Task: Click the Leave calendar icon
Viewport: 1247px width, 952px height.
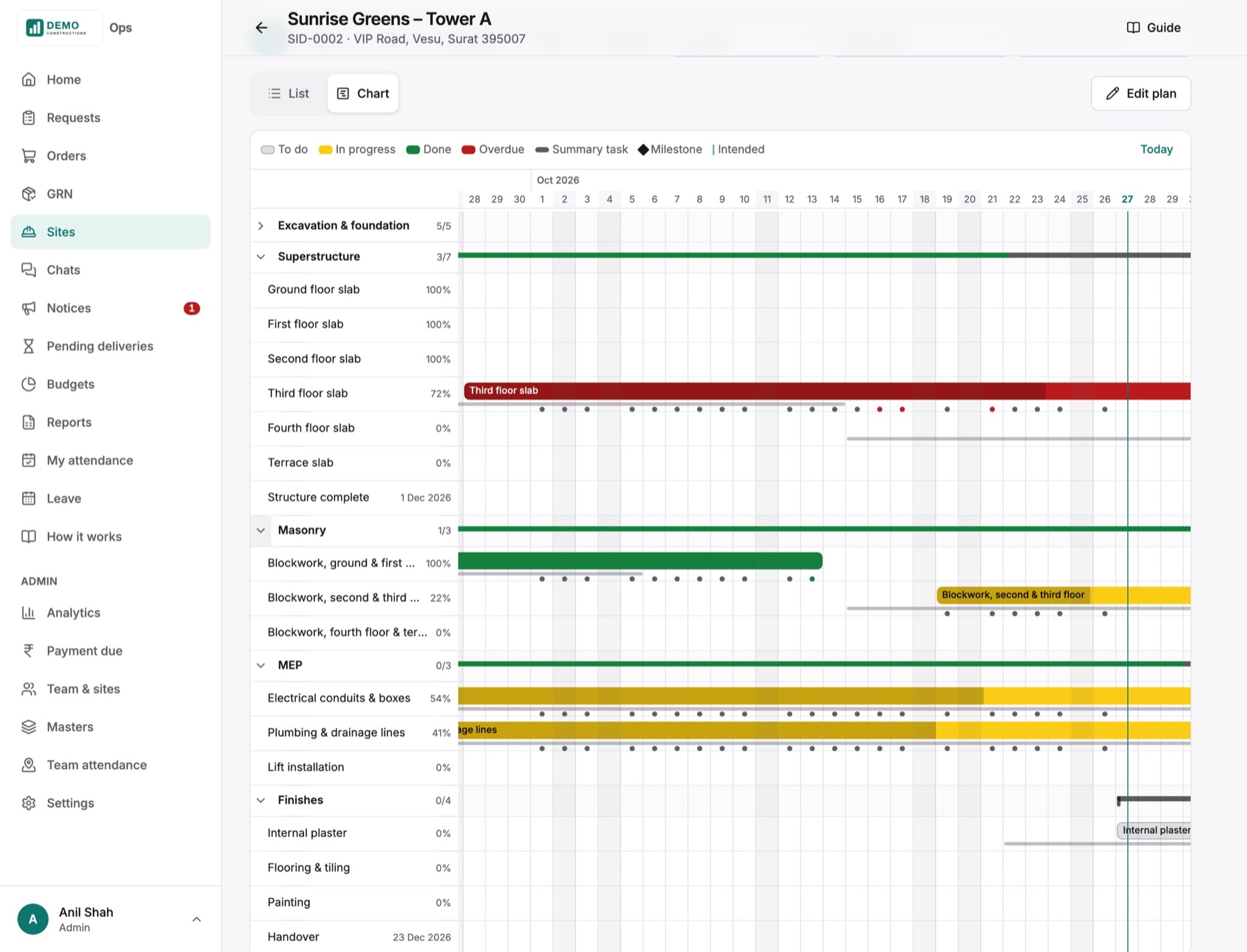Action: tap(28, 499)
